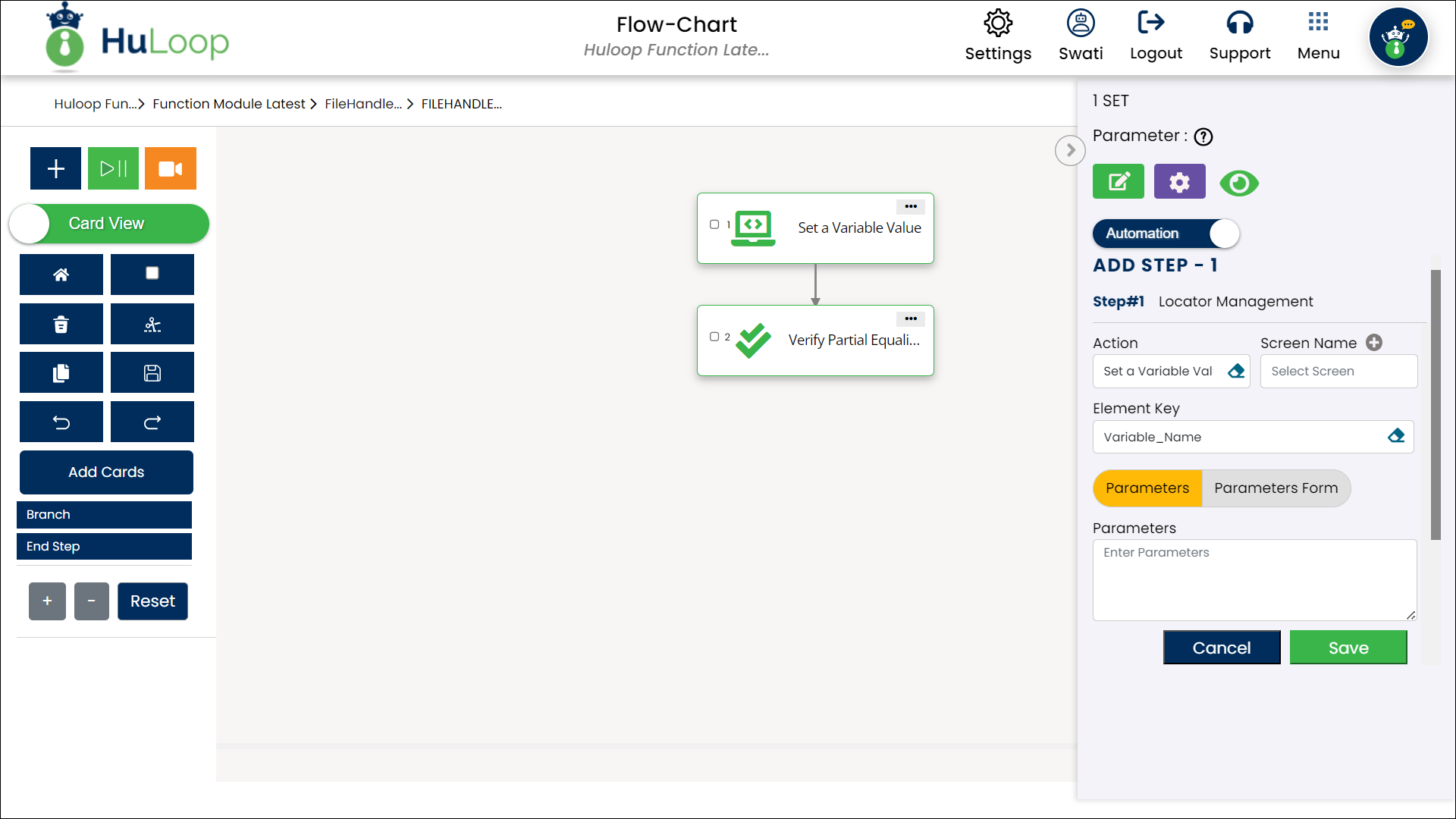Select the End Step card item
This screenshot has width=1456, height=819.
pyautogui.click(x=104, y=547)
